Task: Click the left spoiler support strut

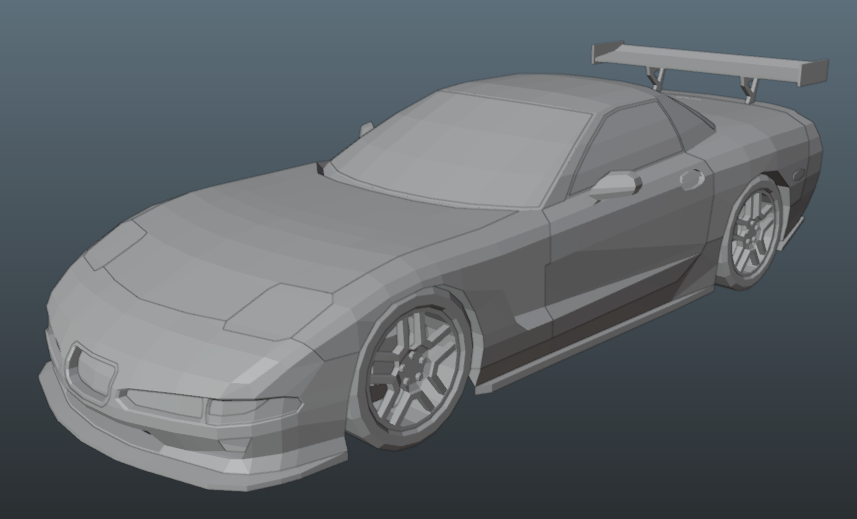Action: [x=655, y=77]
